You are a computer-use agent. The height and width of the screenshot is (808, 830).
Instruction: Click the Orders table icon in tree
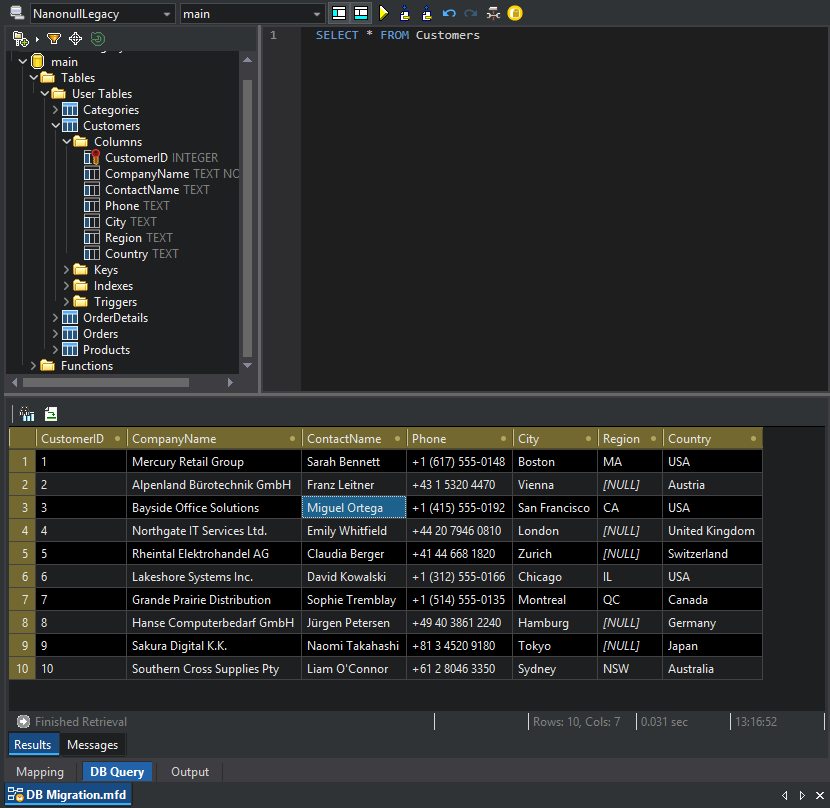point(70,334)
